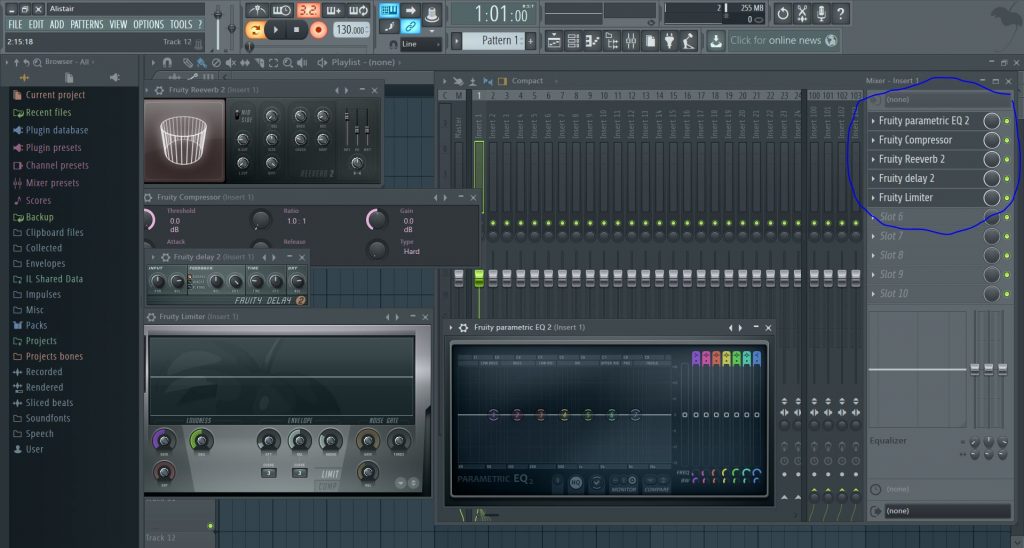
Task: Expand Fruity Compressor slot arrow
Action: [x=873, y=140]
